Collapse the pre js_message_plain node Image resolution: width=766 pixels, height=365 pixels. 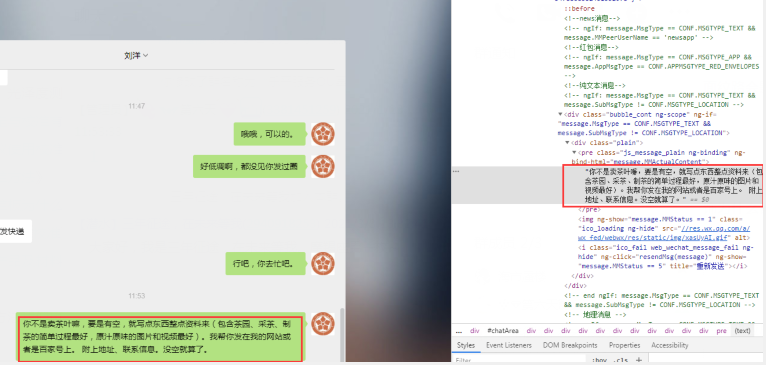tap(574, 152)
